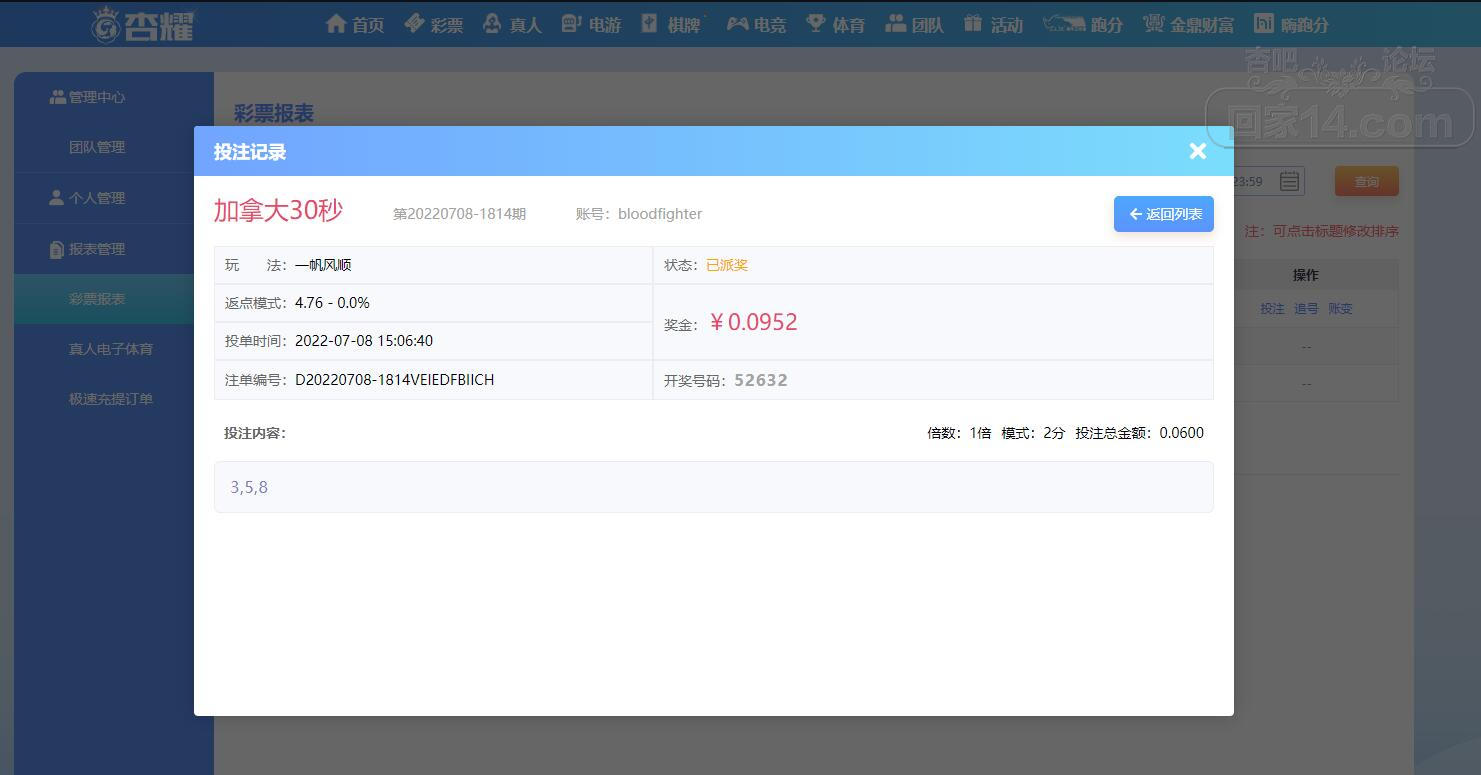The image size is (1481, 775).
Task: Click the rhino icon beside 跑分
Action: [1064, 23]
